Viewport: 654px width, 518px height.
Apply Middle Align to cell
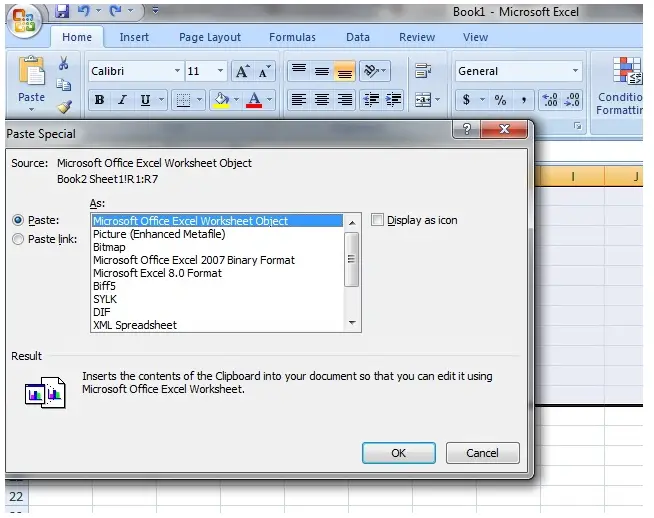(322, 71)
